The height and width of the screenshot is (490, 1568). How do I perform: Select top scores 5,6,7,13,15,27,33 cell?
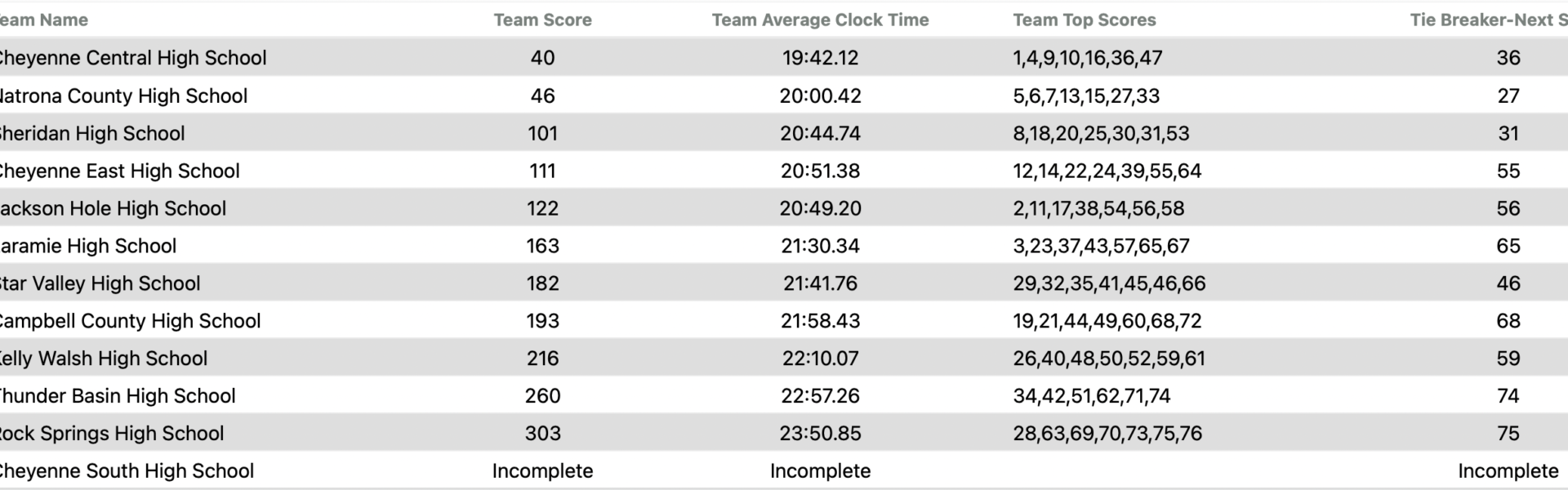(x=1085, y=96)
